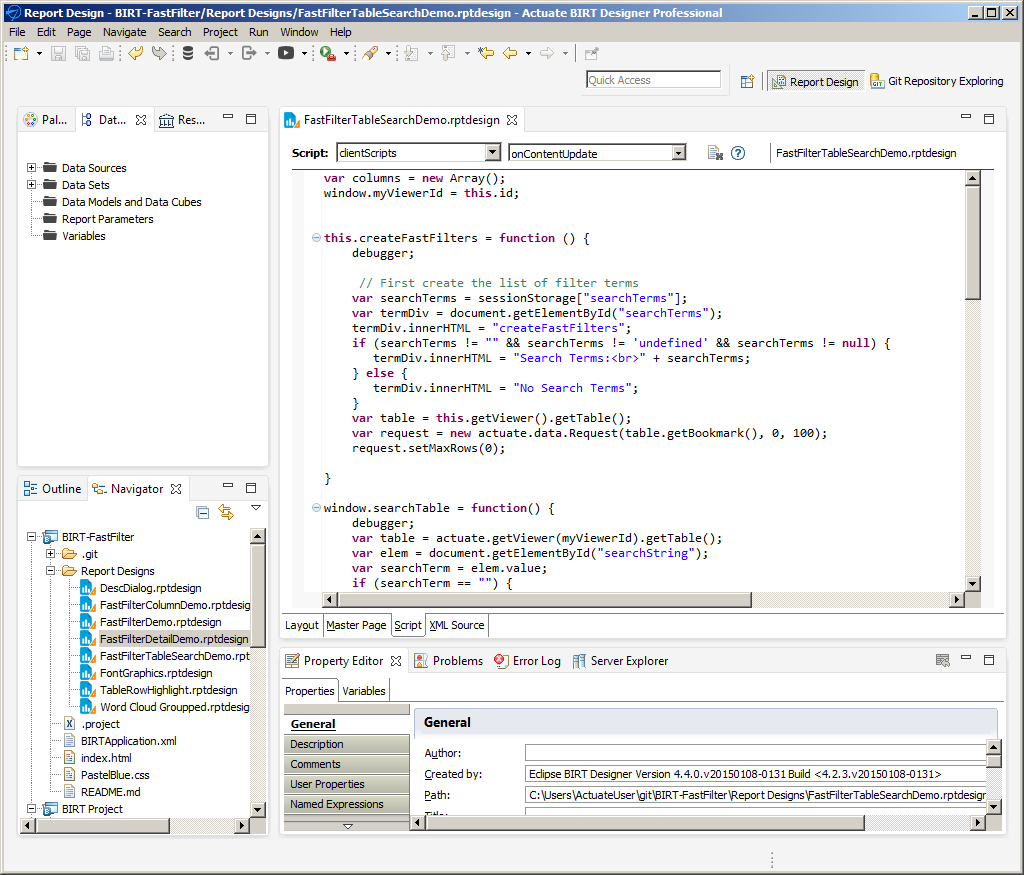Click the Pin Editor toolbar icon
This screenshot has width=1024, height=875.
pos(592,54)
